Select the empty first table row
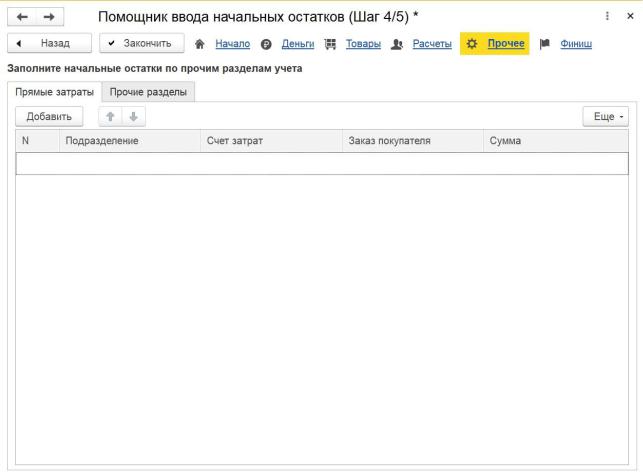Viewport: 643px width, 476px height. click(322, 164)
